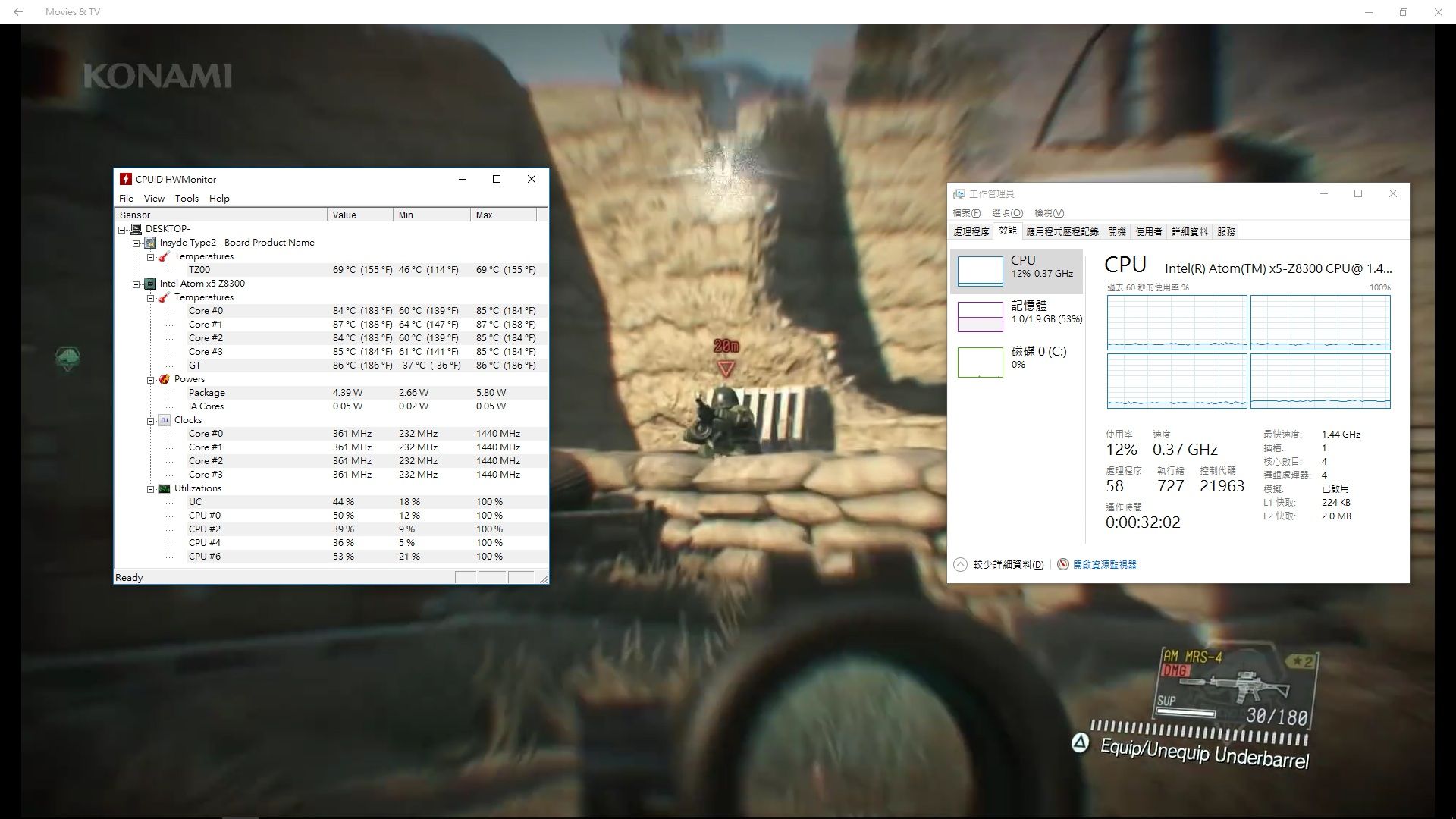Collapse CPU Temperatures node above Core #0
The image size is (1456, 819).
[x=151, y=297]
